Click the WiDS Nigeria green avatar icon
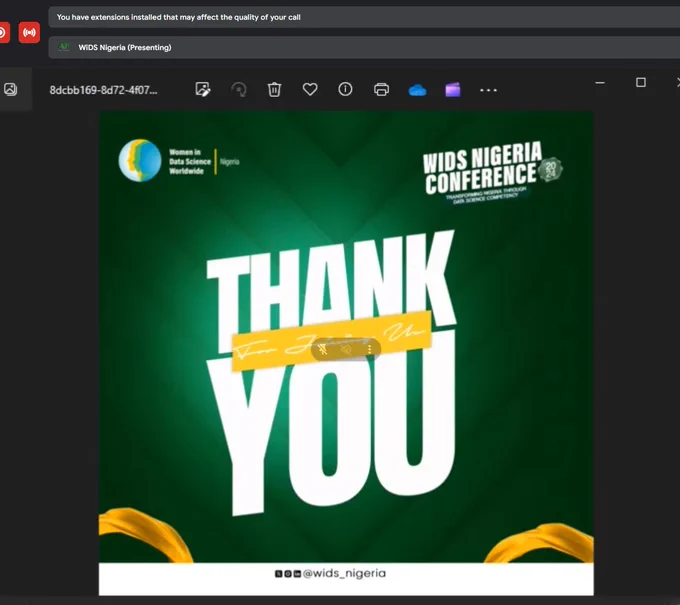The image size is (680, 605). coord(64,47)
